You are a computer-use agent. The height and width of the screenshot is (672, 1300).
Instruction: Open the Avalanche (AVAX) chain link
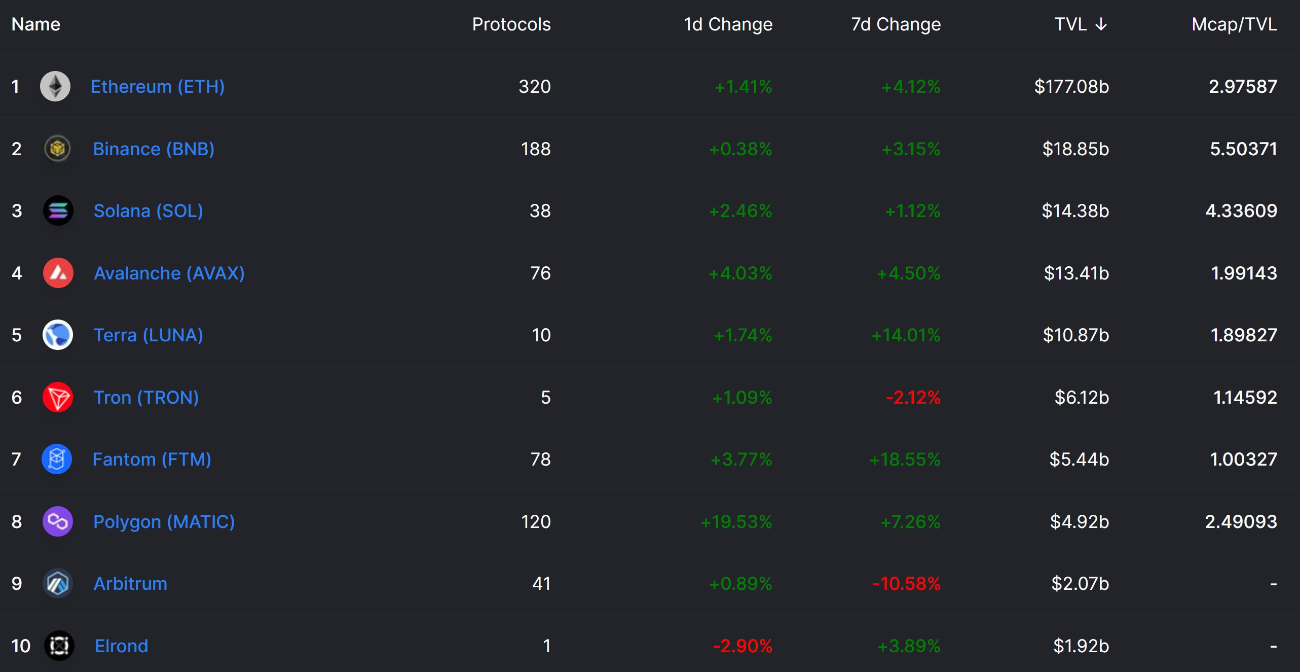click(169, 273)
